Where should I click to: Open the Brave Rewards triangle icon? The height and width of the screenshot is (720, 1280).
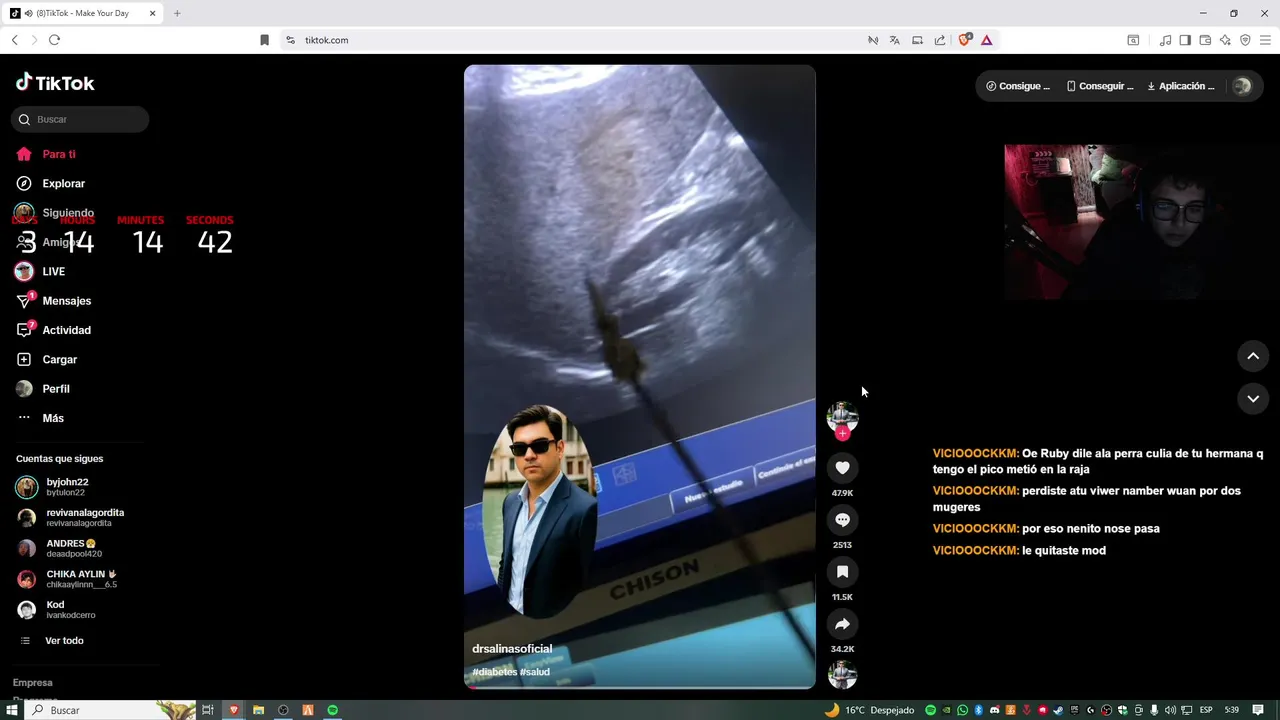click(x=986, y=40)
